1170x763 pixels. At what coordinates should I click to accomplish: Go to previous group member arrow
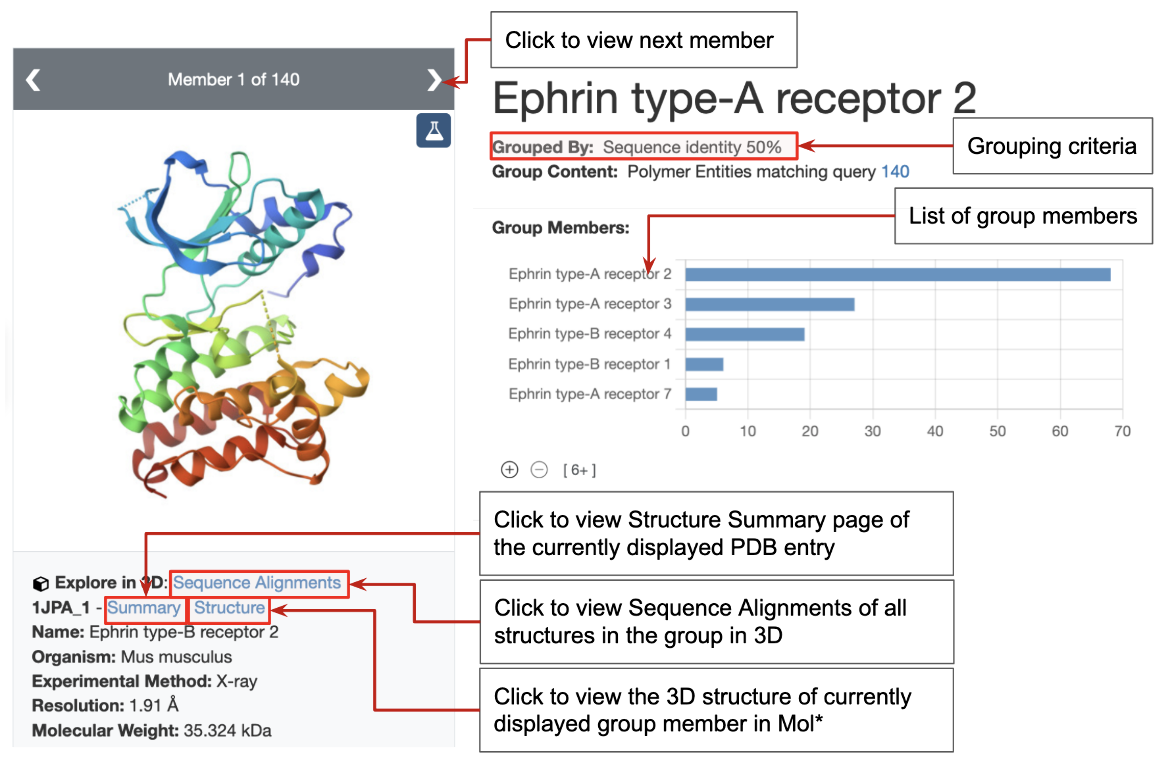tap(33, 80)
